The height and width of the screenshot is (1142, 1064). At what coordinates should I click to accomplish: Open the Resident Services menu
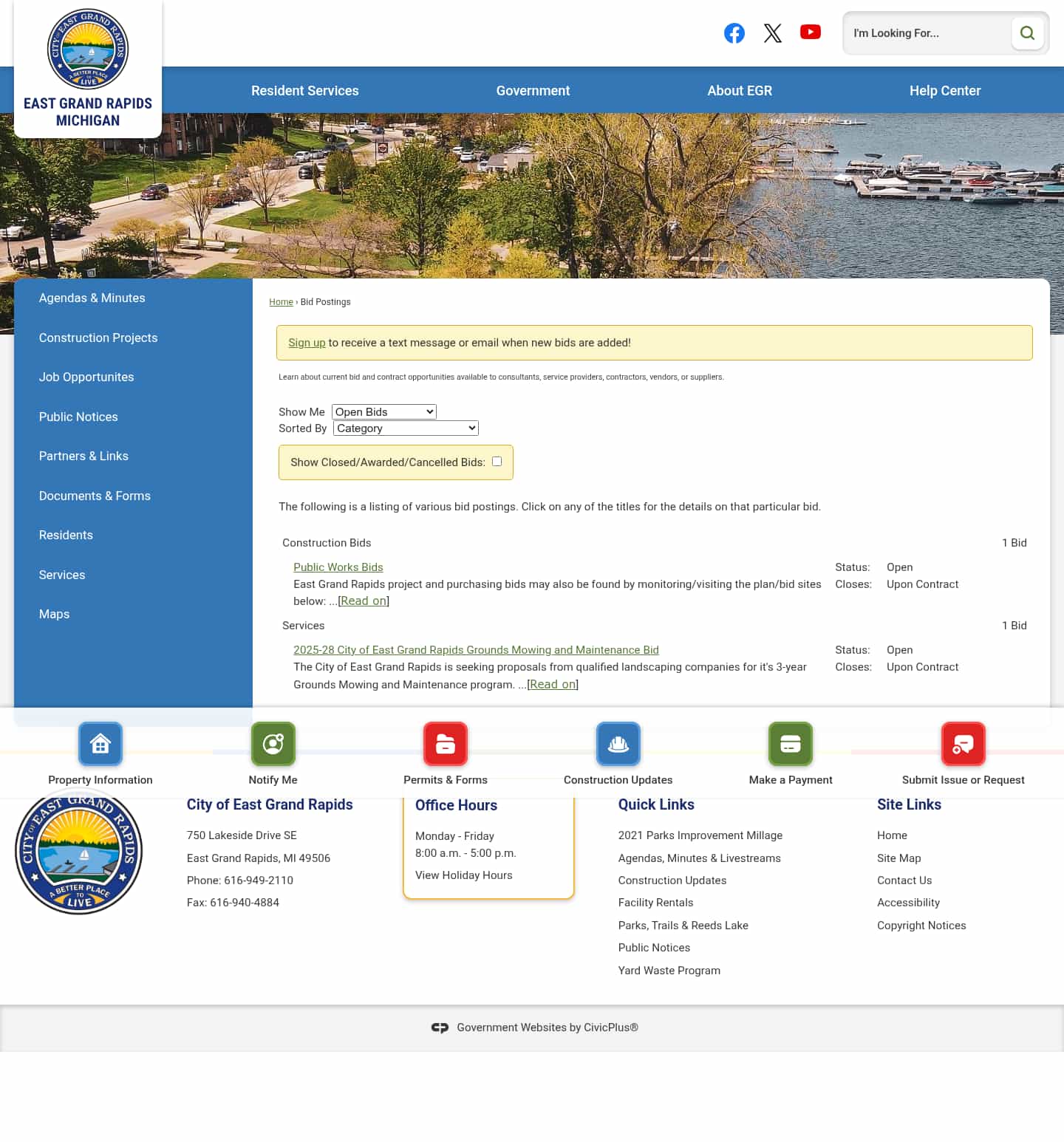[305, 91]
